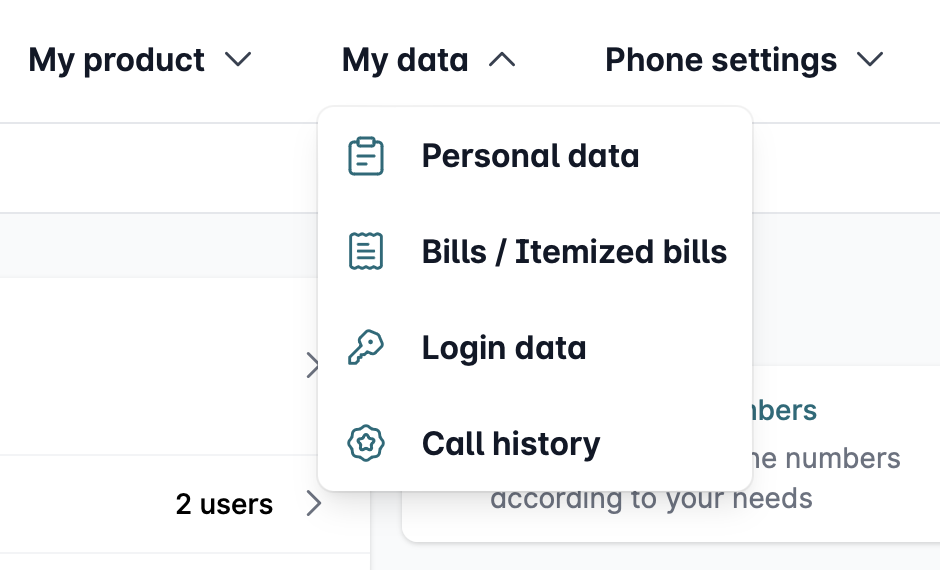Click the partially hidden chevron above 2 users
940x570 pixels.
(x=311, y=365)
